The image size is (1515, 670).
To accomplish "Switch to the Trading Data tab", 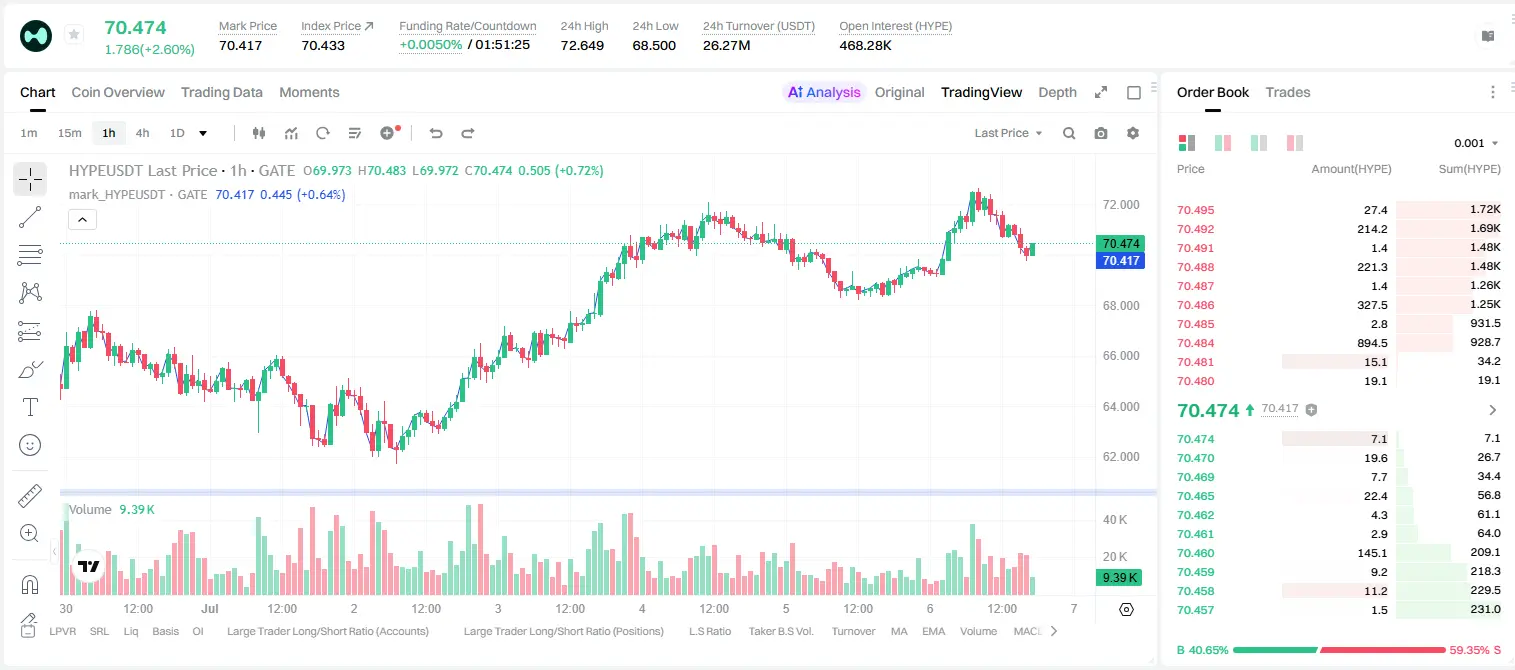I will pos(222,92).
